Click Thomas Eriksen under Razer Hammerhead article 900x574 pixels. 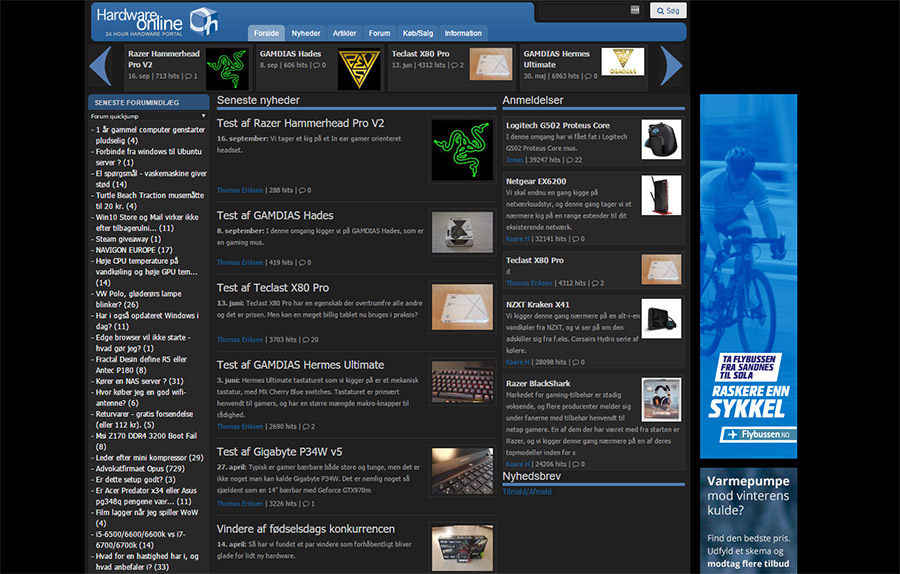coord(240,190)
